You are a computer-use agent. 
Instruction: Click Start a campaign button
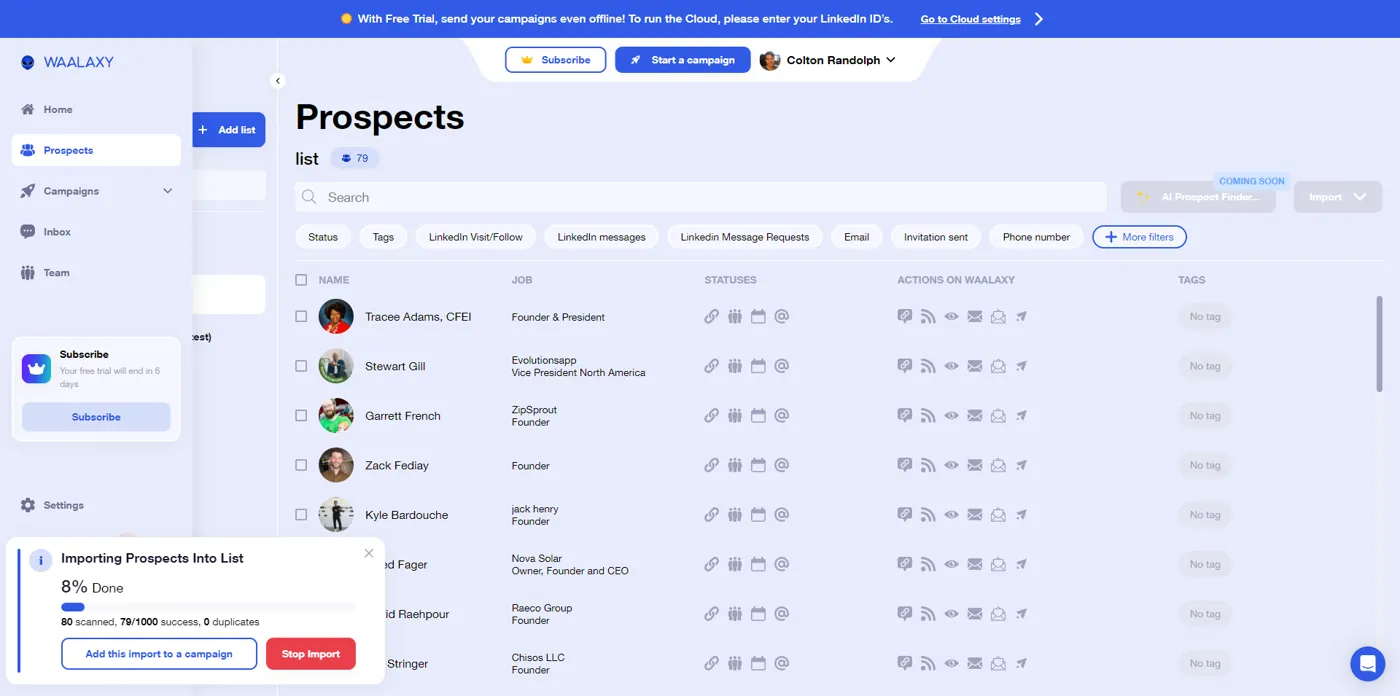[682, 60]
